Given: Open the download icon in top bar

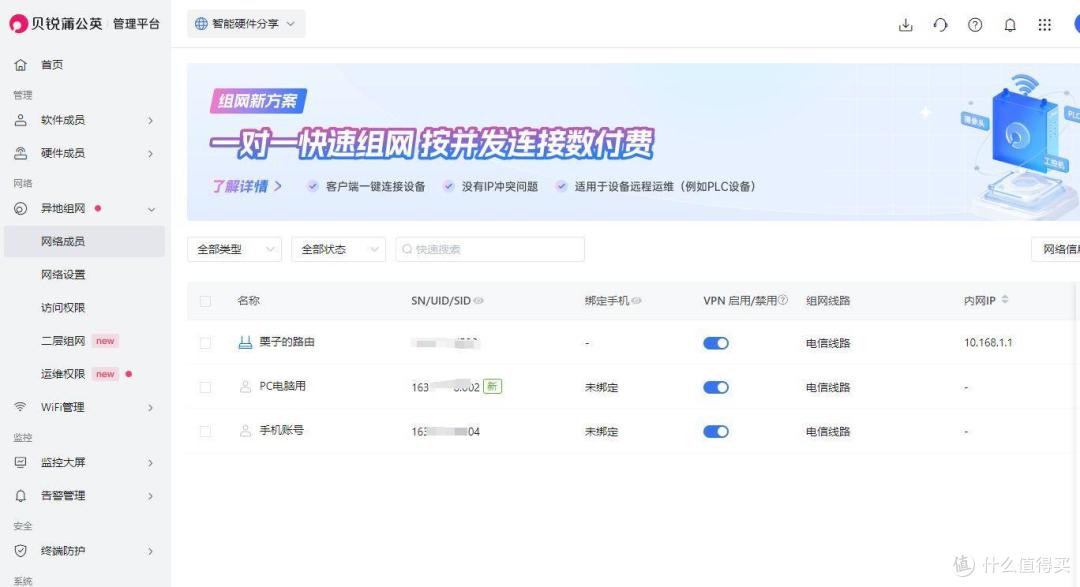Looking at the screenshot, I should [906, 25].
